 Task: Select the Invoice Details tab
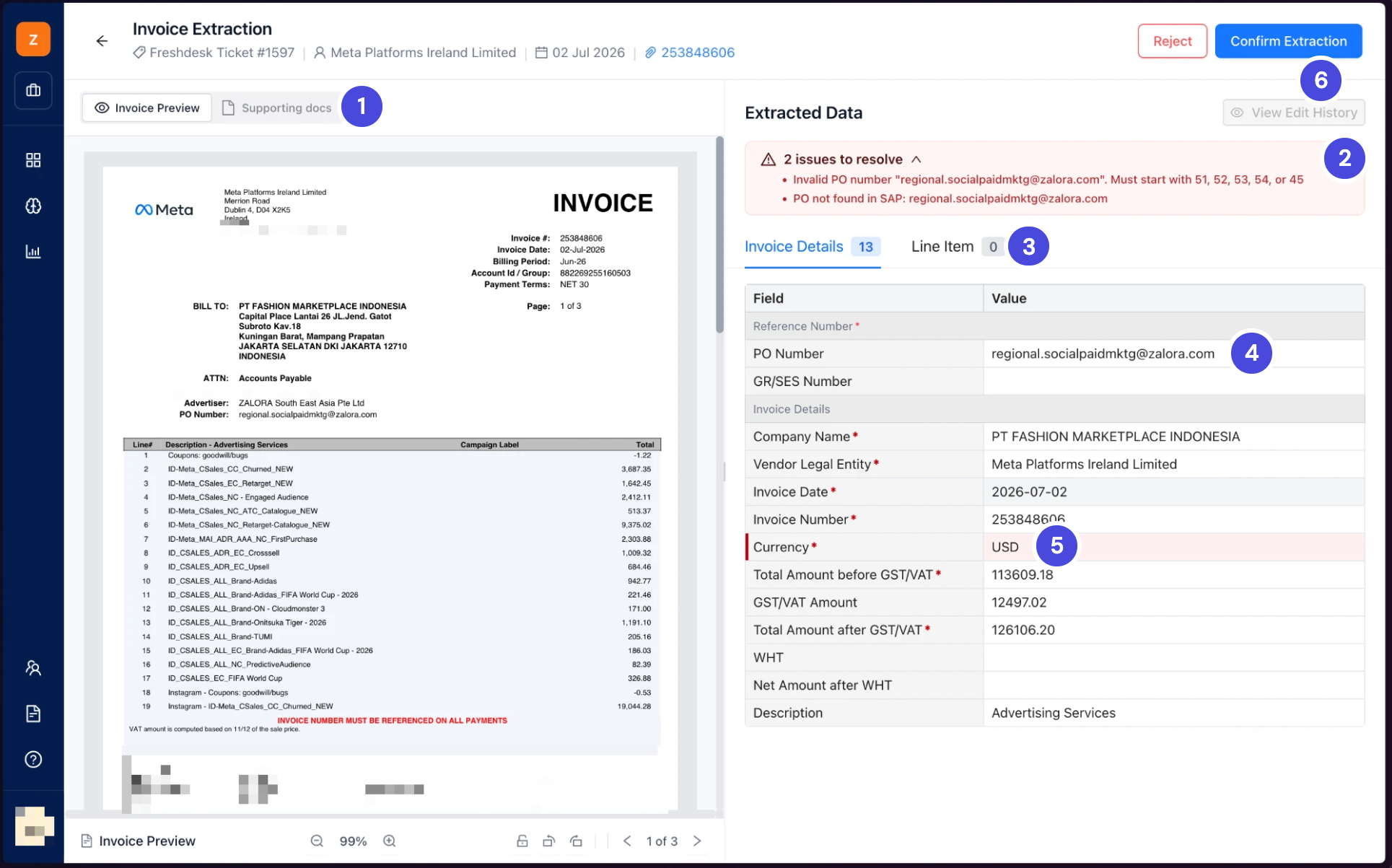[812, 247]
